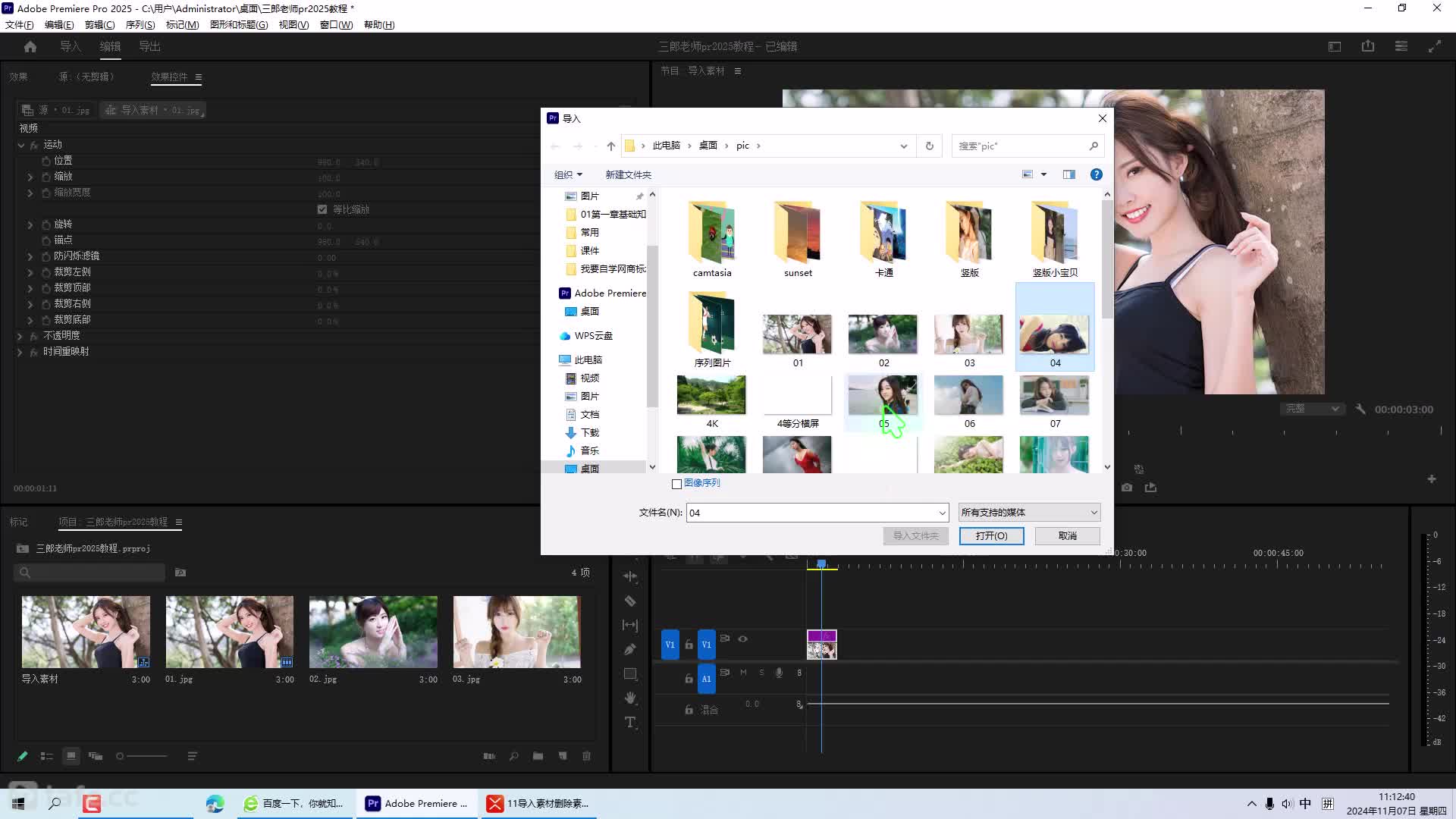Viewport: 1456px width, 819px height.
Task: Solo the A1 audio track
Action: tap(761, 673)
